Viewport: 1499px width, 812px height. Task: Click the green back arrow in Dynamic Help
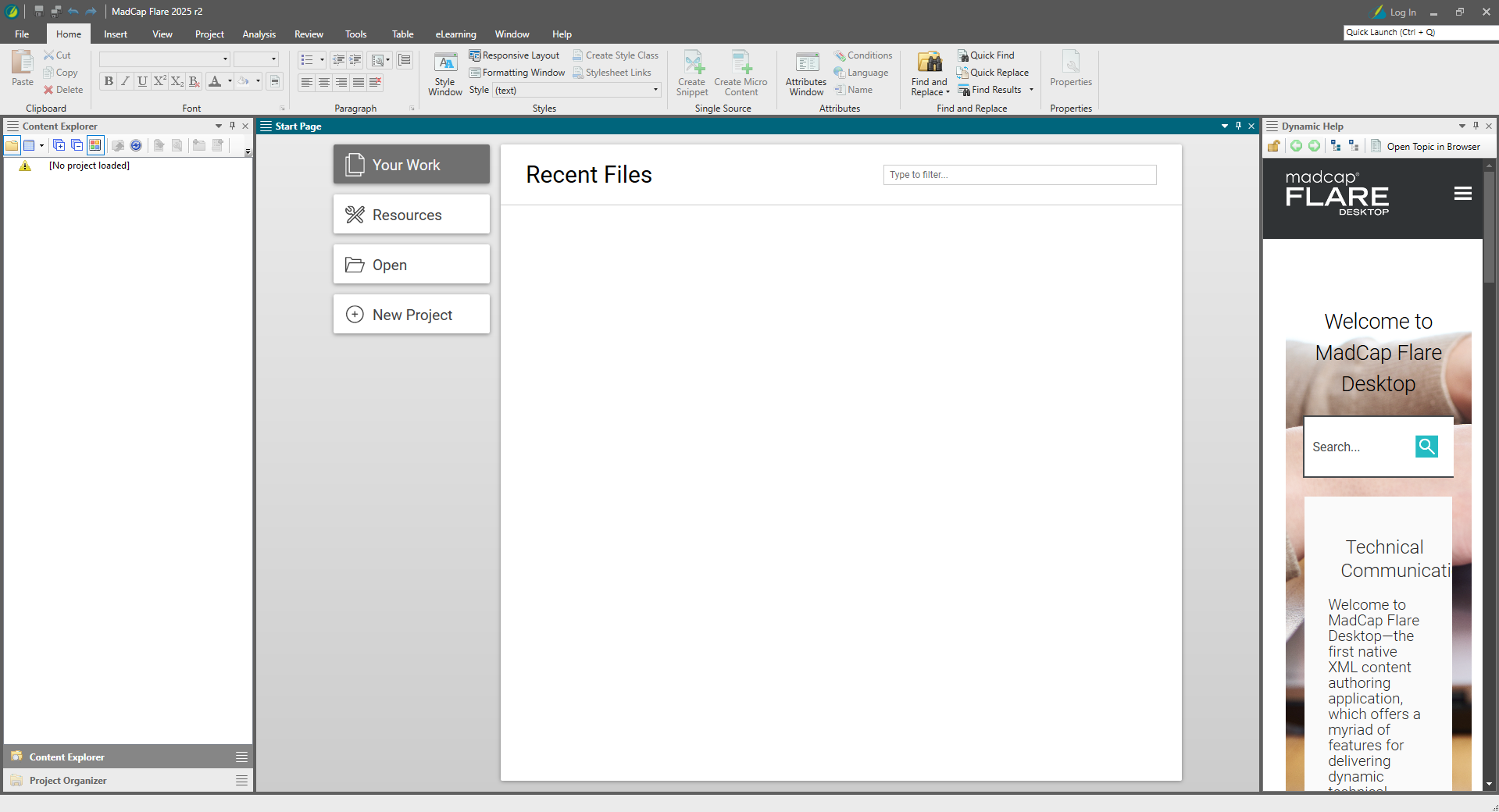coord(1296,146)
